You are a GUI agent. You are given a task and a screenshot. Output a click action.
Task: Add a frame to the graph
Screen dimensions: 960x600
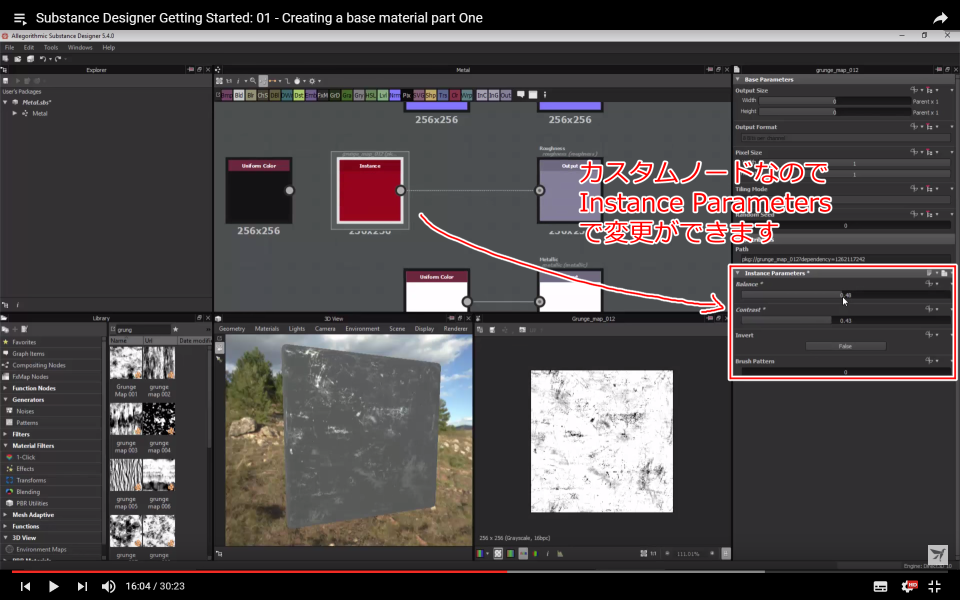(533, 95)
